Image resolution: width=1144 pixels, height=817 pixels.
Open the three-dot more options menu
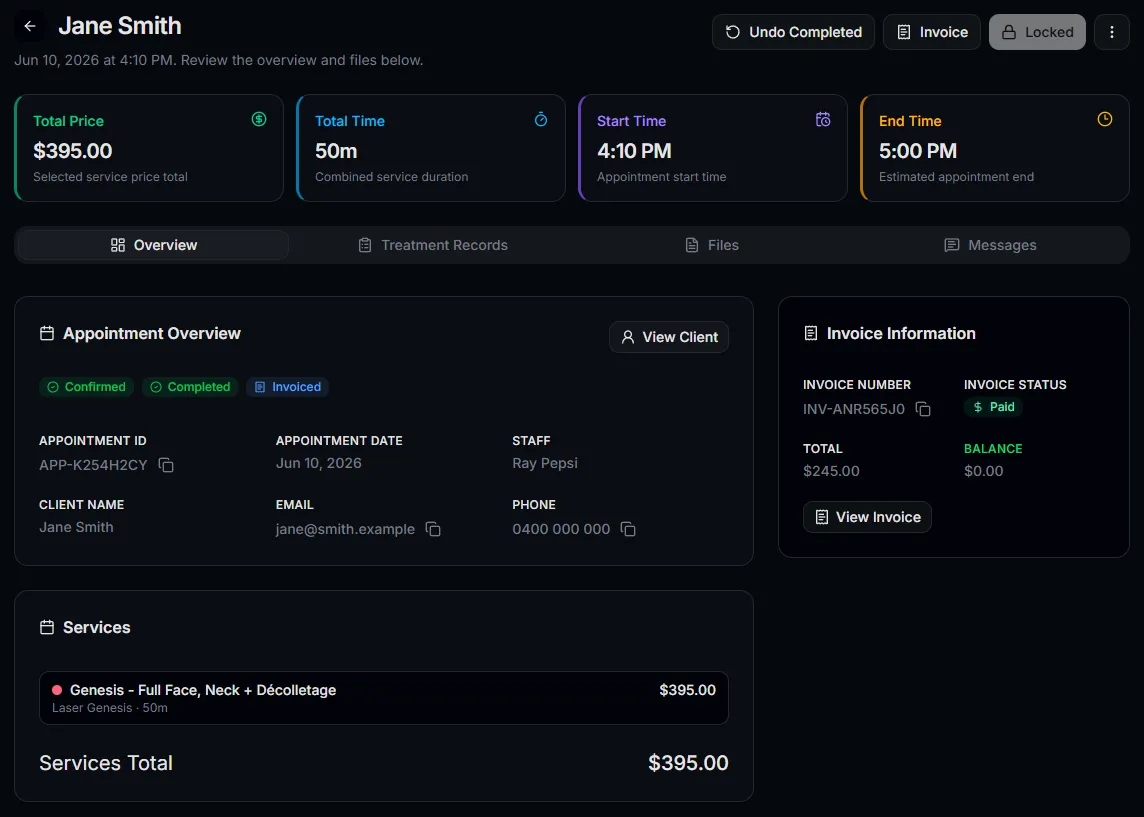tap(1111, 32)
